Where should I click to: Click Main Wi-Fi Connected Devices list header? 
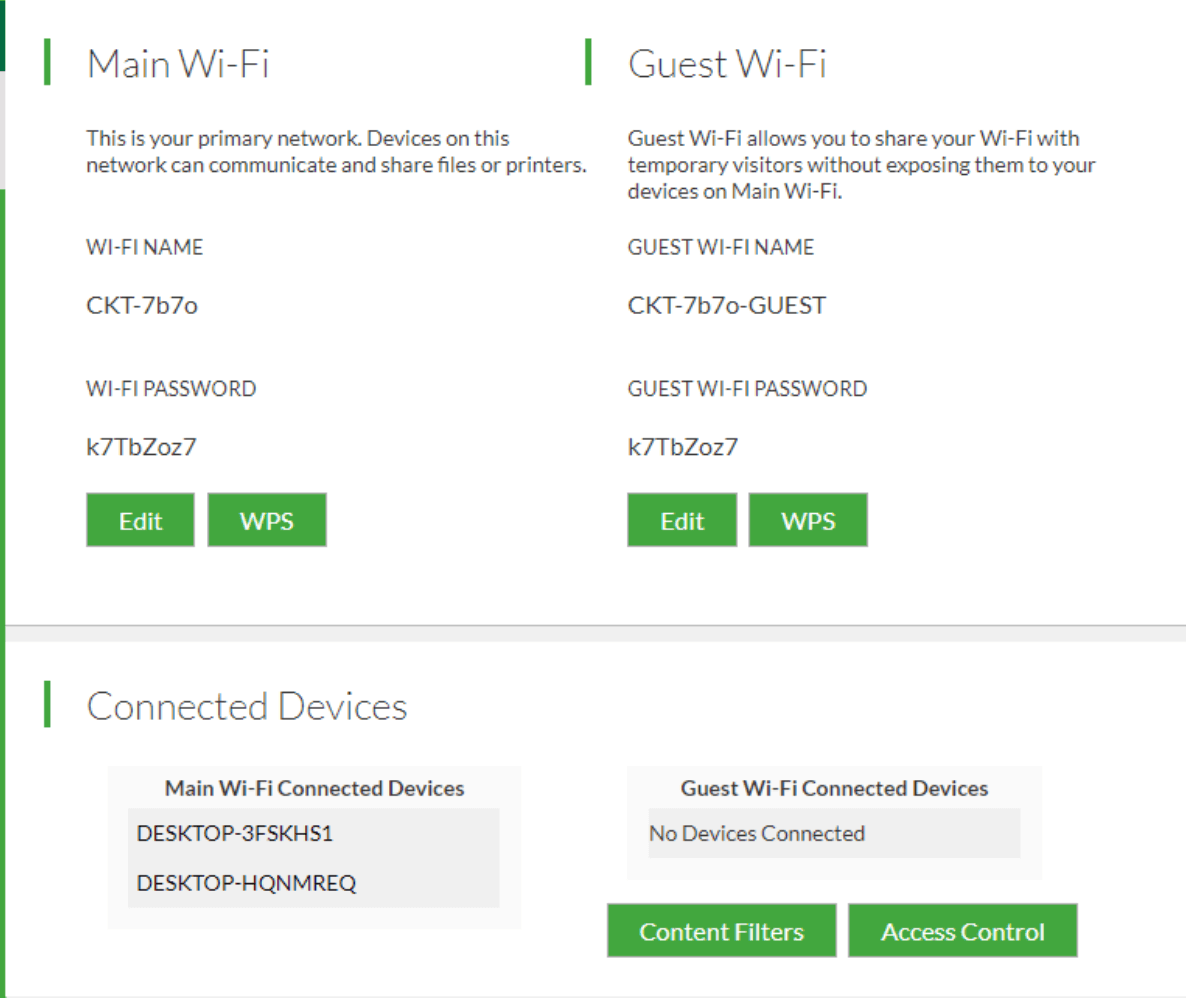[x=314, y=788]
